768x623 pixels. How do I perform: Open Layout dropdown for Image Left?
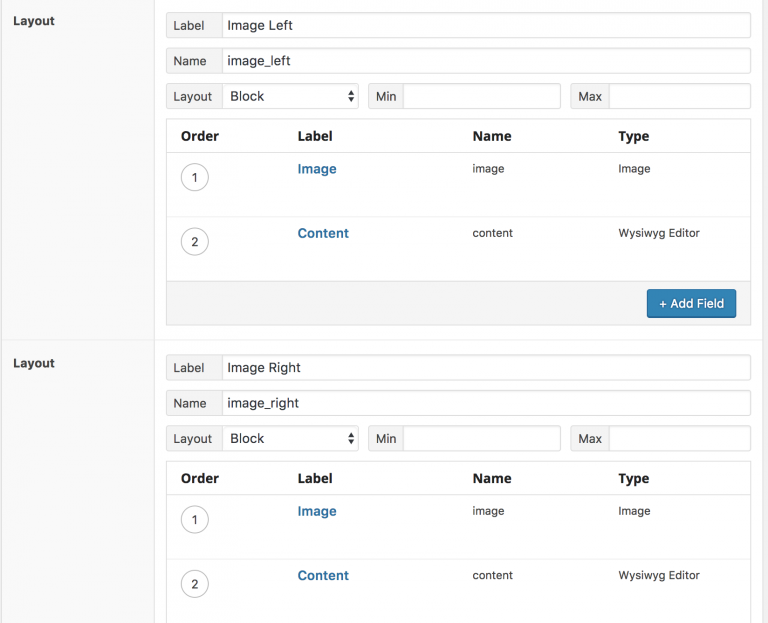point(290,97)
